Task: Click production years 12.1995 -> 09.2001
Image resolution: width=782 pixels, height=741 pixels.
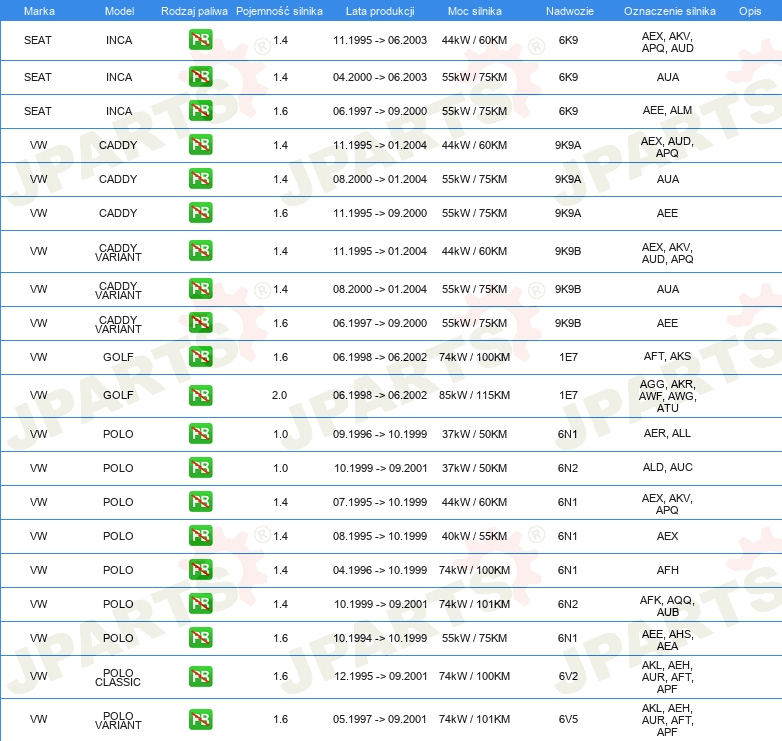Action: click(x=381, y=676)
